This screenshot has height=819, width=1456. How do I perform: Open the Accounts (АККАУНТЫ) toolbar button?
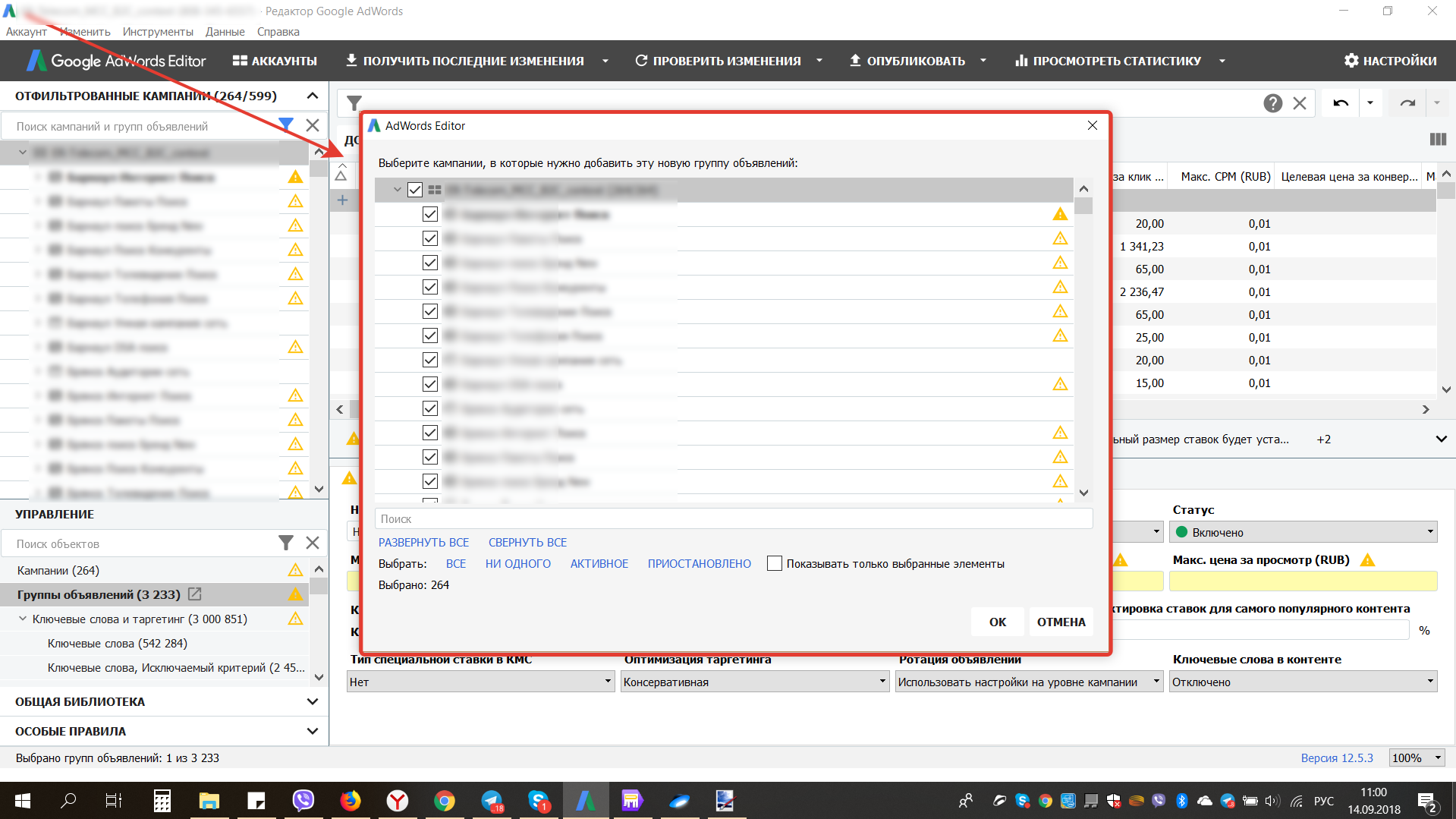[x=275, y=61]
